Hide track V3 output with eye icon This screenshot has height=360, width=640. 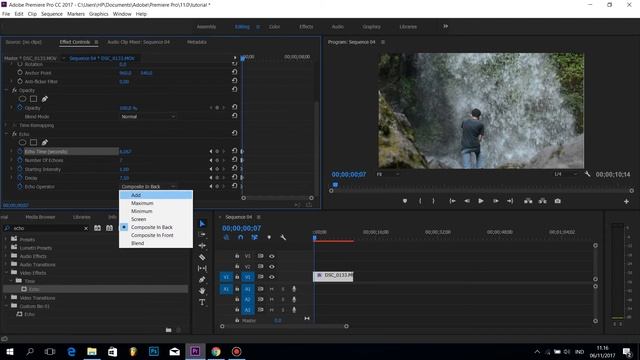271,256
